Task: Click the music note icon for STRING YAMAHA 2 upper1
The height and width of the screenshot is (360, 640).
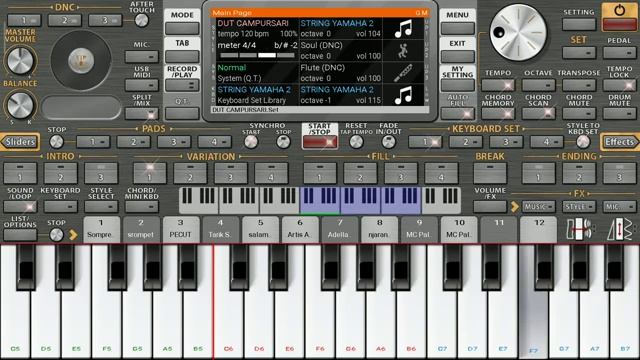Action: [x=403, y=29]
